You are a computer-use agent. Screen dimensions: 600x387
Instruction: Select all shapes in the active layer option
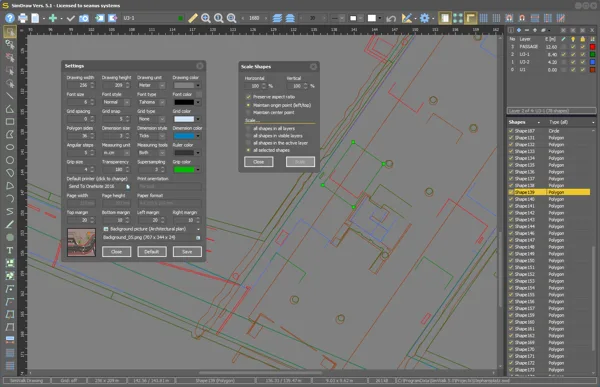(248, 143)
